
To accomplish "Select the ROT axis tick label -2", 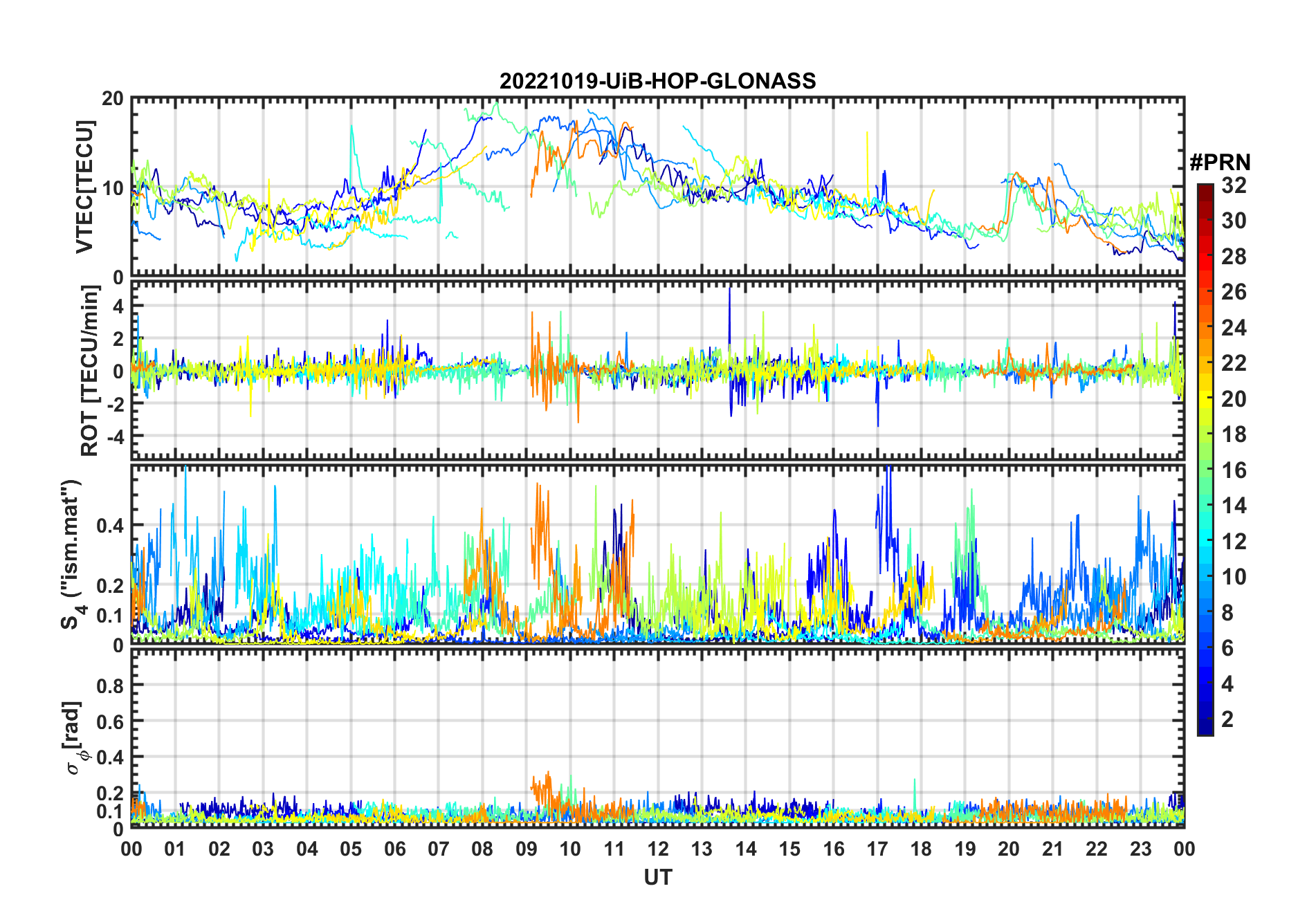I will pyautogui.click(x=114, y=404).
